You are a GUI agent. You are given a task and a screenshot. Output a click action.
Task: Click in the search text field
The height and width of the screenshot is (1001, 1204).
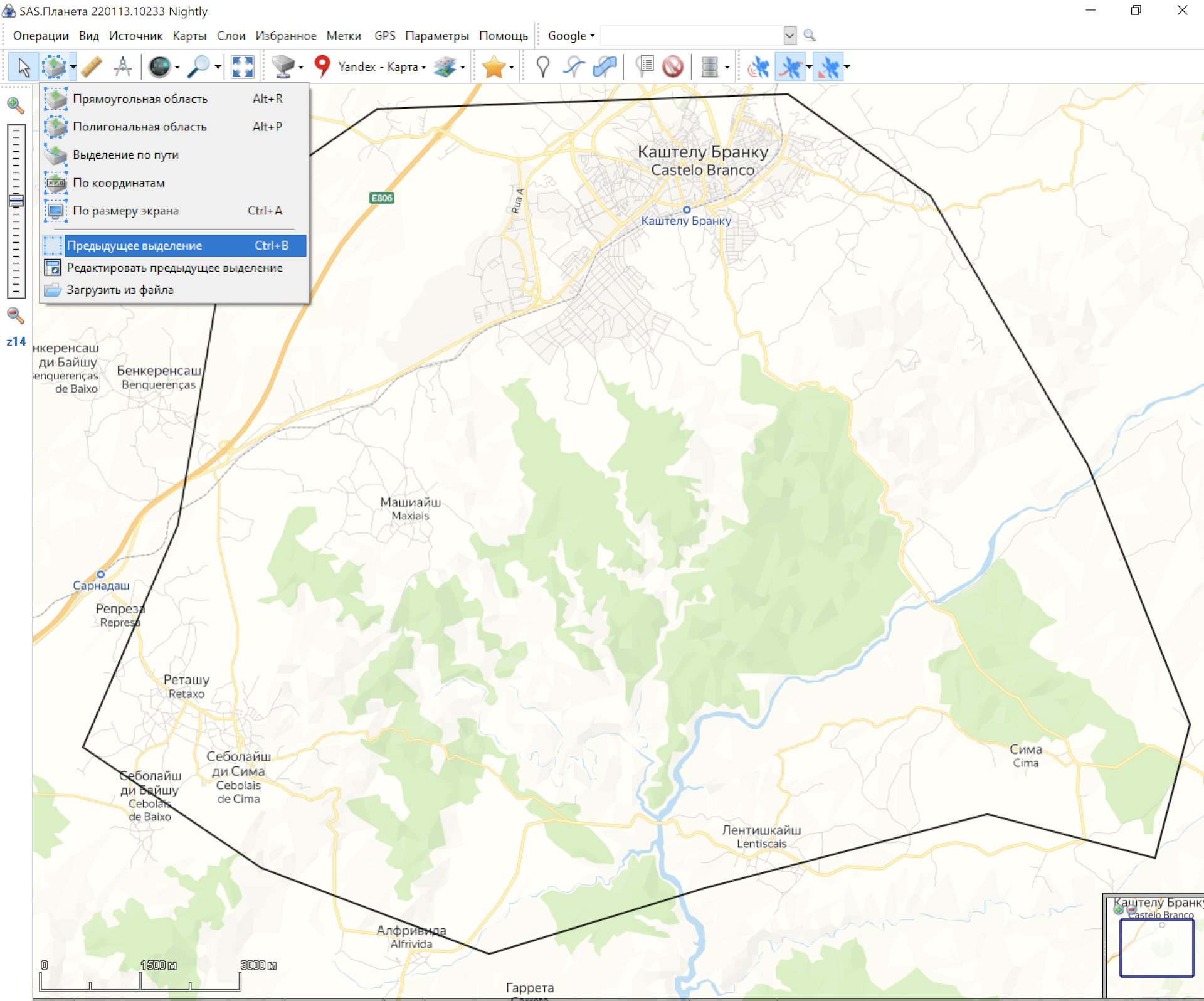692,36
